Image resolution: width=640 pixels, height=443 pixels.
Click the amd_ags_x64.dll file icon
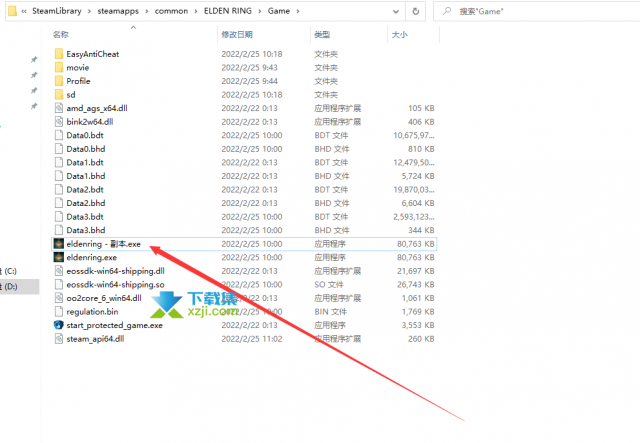pos(59,108)
